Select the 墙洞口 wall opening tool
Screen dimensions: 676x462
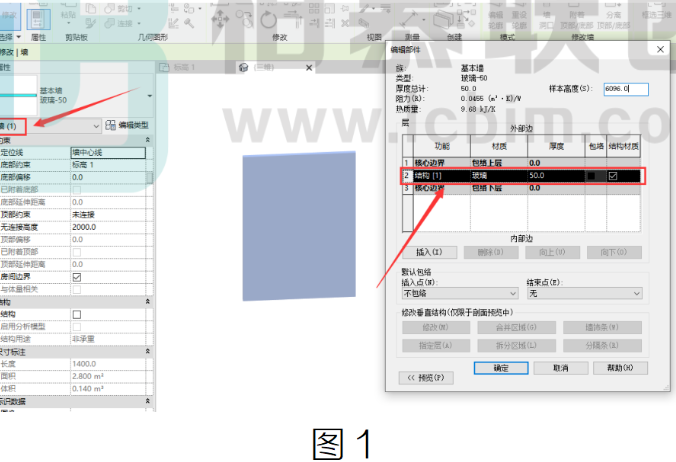coord(546,16)
